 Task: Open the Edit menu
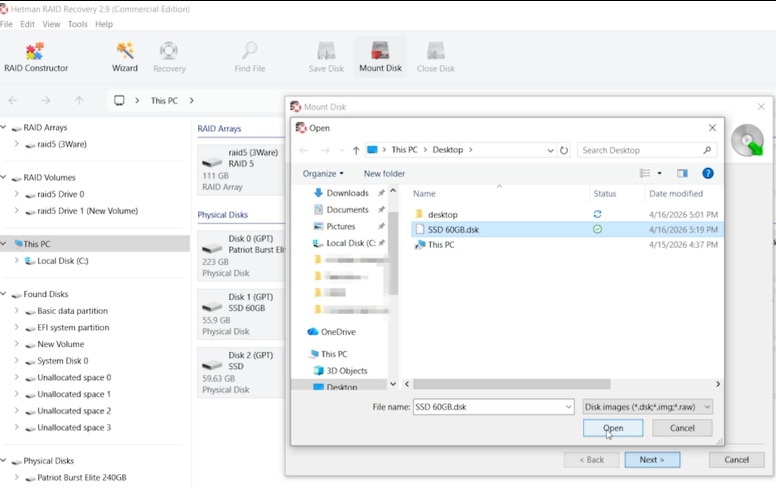27,24
